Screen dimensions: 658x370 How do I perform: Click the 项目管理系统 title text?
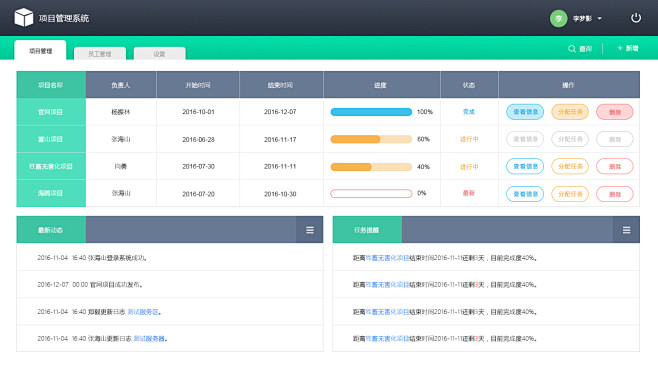pyautogui.click(x=64, y=18)
